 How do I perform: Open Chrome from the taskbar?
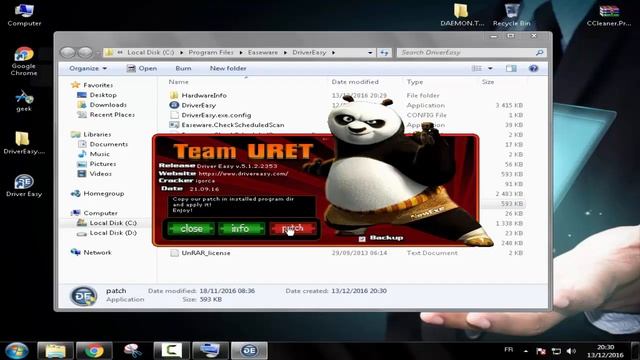(94, 351)
